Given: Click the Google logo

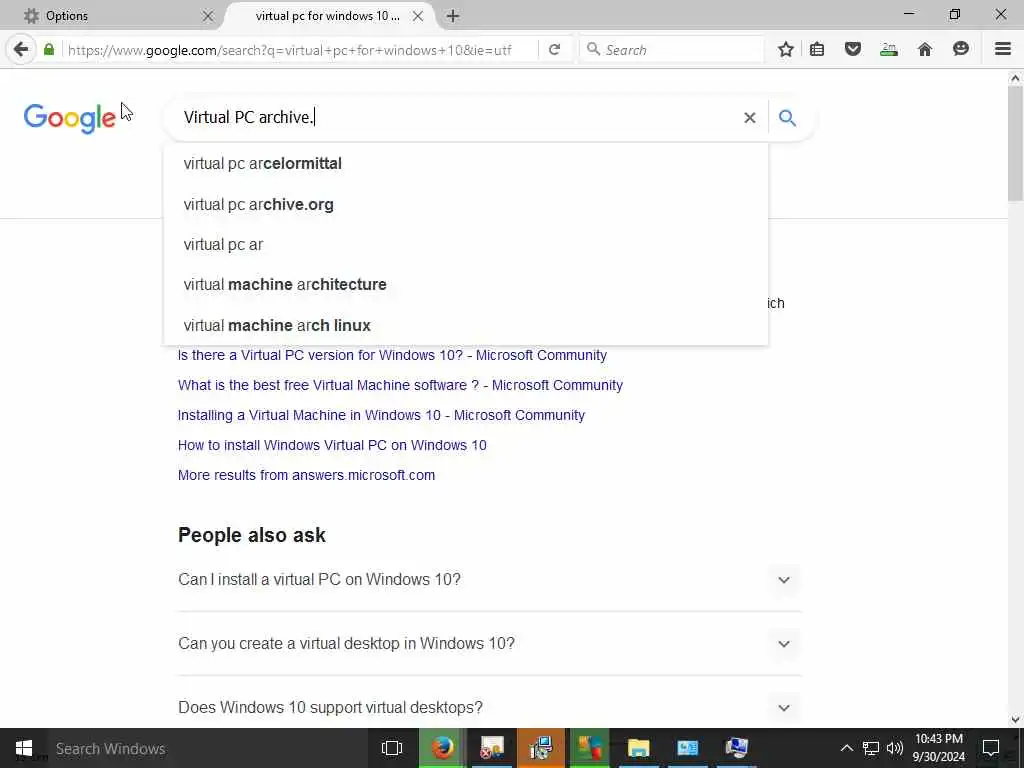Looking at the screenshot, I should (70, 118).
